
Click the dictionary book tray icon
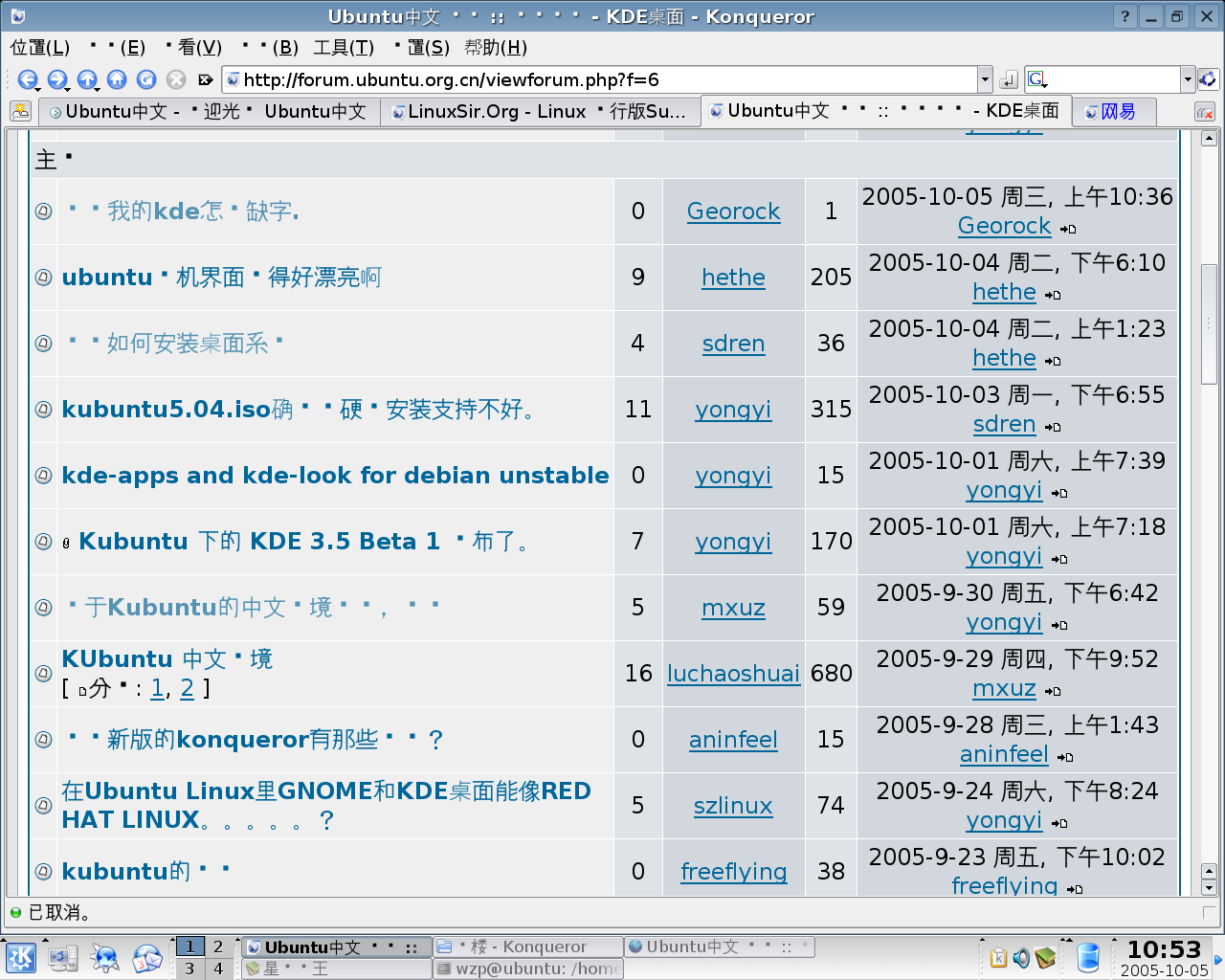click(x=1045, y=957)
